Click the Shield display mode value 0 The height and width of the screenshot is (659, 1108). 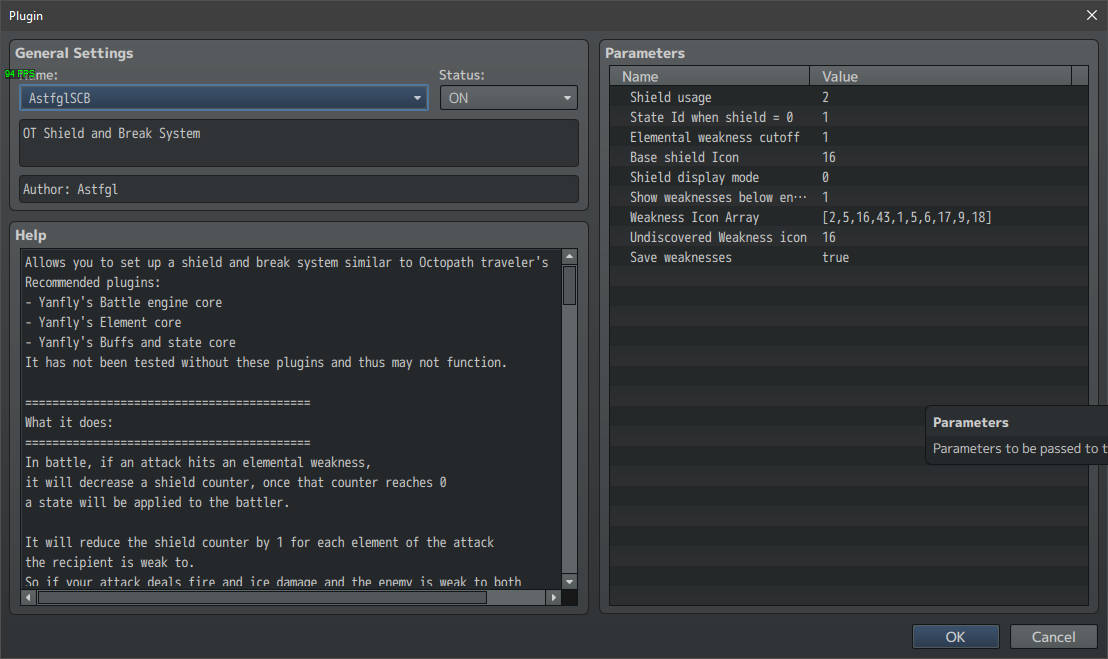point(825,177)
